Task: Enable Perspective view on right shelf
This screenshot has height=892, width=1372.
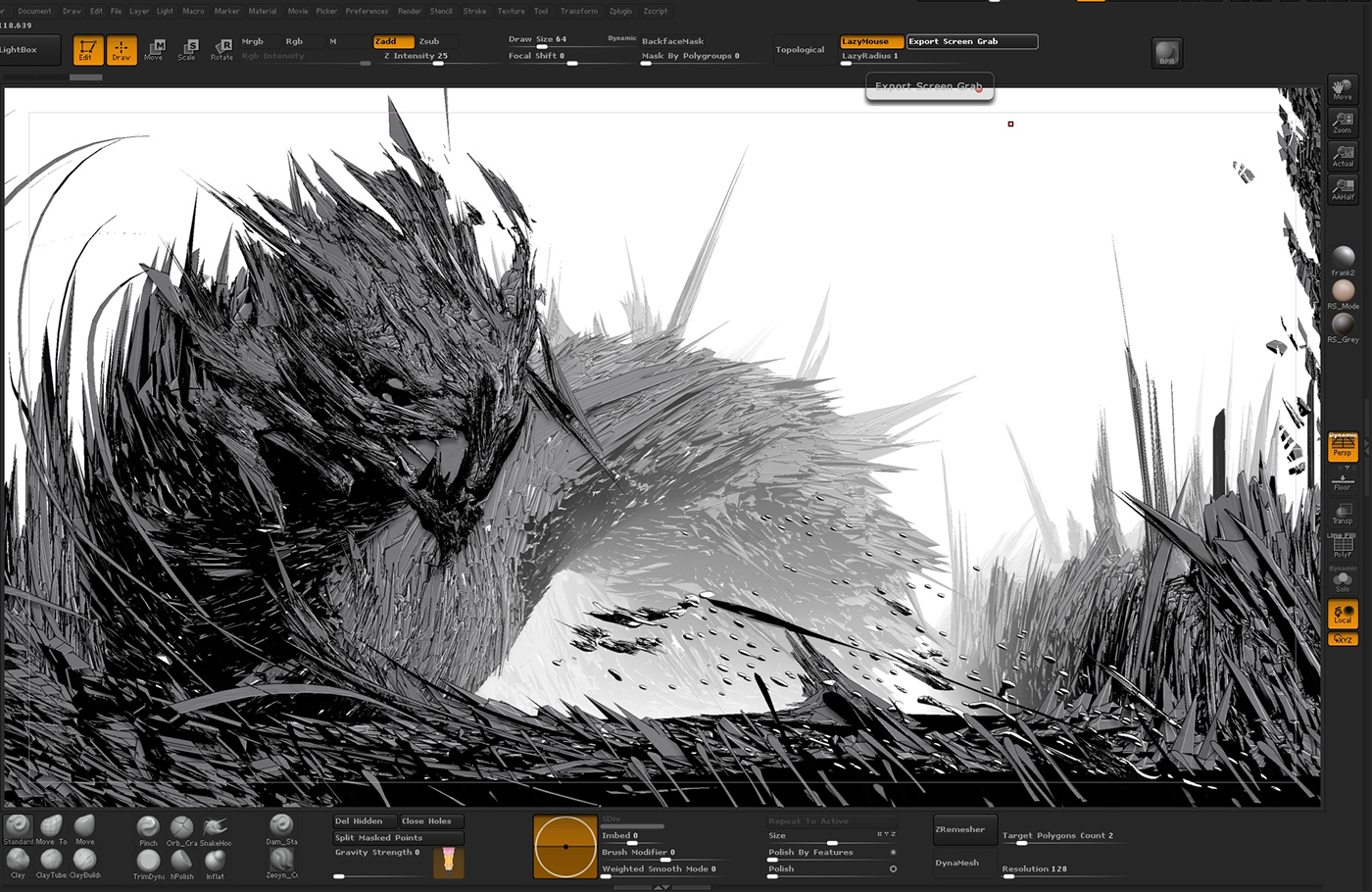Action: click(x=1342, y=447)
